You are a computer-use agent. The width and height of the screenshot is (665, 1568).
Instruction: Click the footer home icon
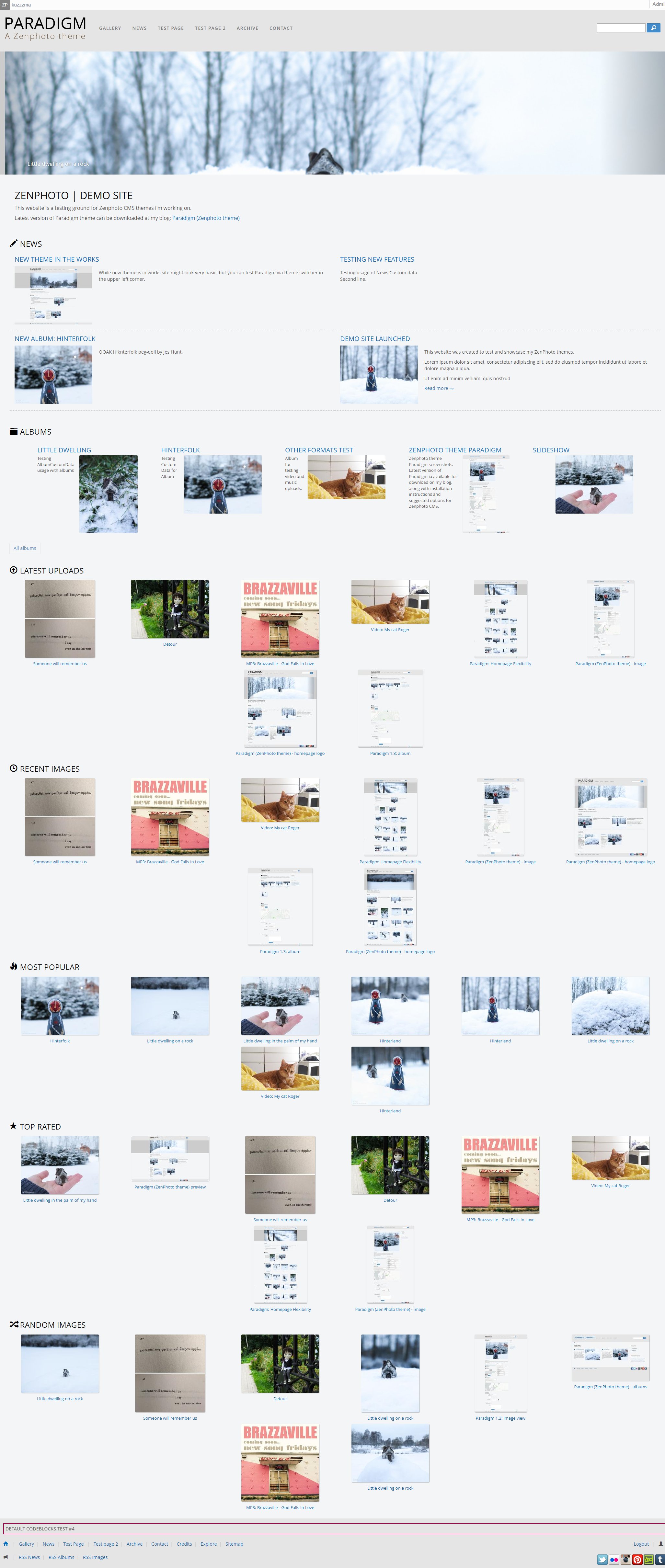coord(6,1544)
